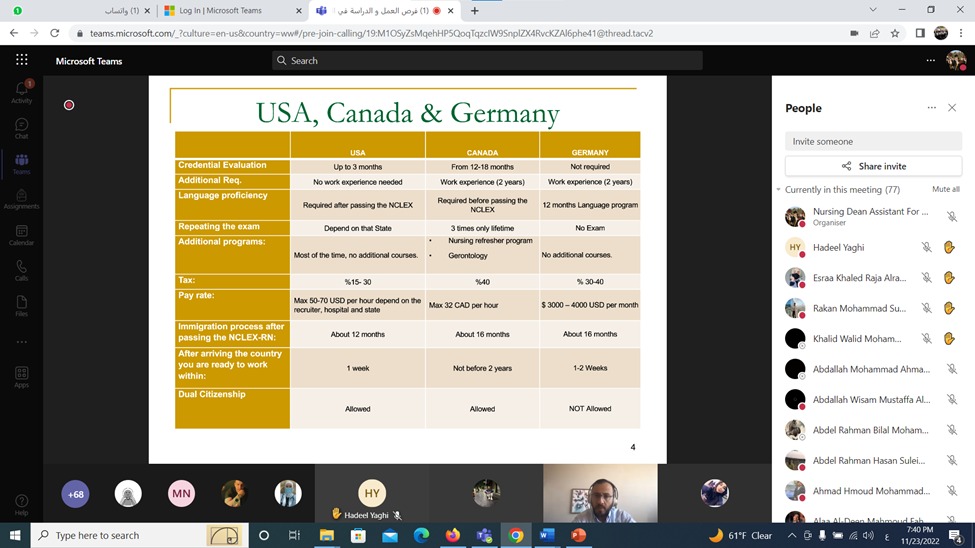The height and width of the screenshot is (548, 975).
Task: Show hidden tray icons chevron
Action: pos(792,535)
